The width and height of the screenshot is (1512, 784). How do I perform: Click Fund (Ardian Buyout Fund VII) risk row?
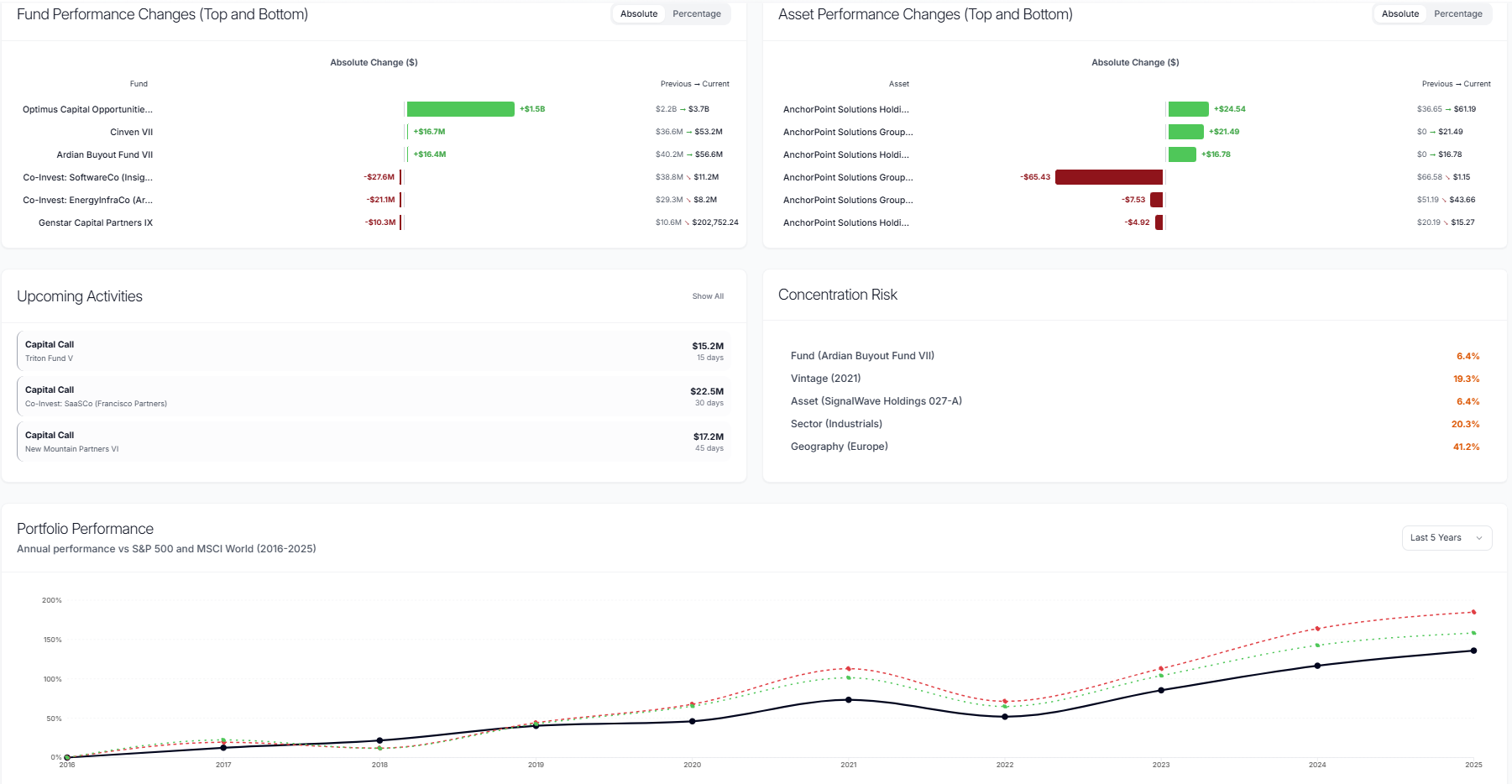click(x=1135, y=356)
